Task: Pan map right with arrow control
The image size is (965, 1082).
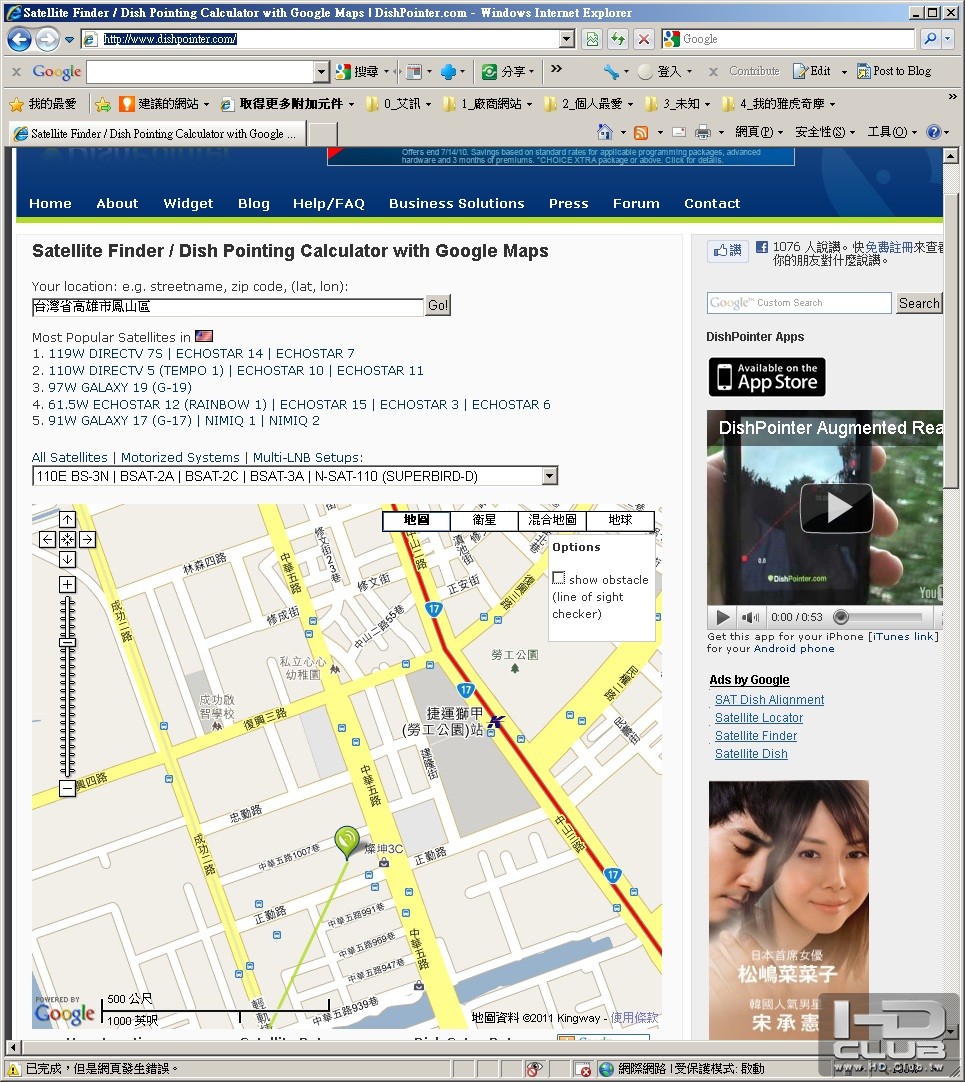Action: tap(87, 539)
